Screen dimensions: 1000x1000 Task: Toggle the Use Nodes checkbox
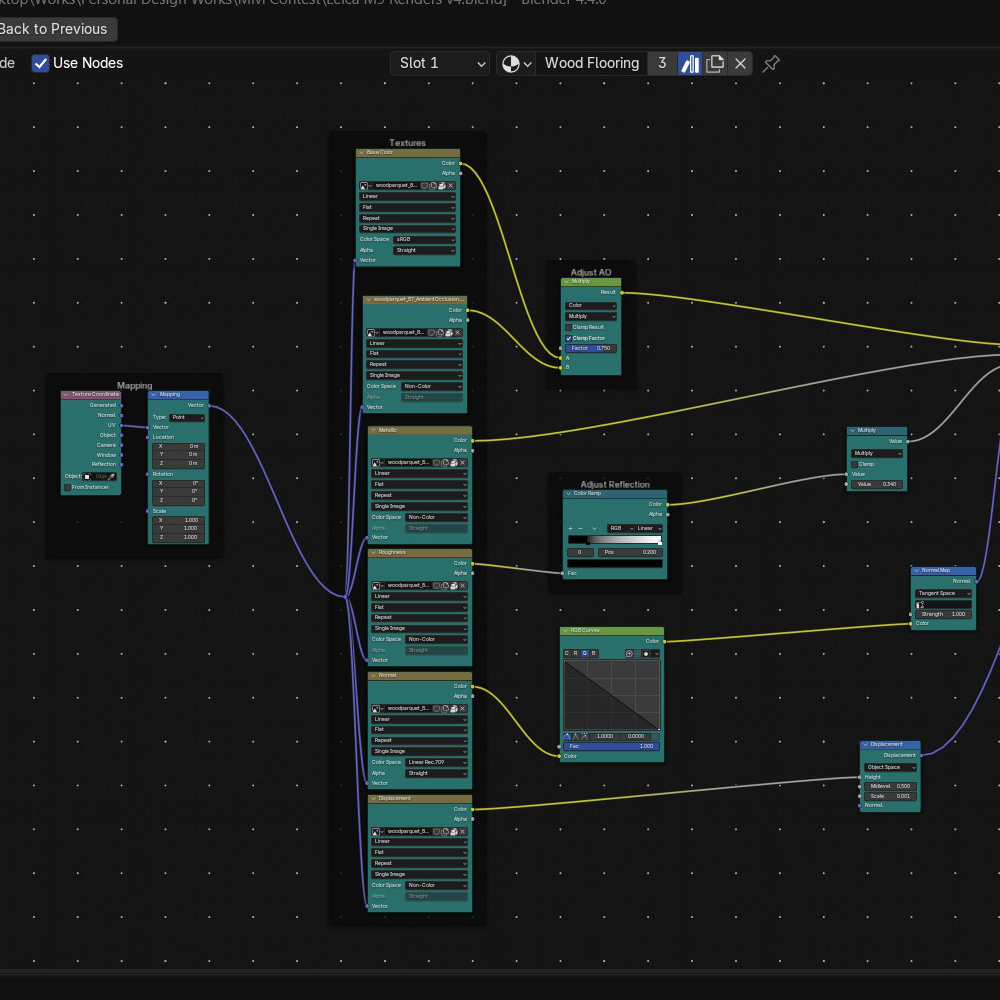tap(40, 63)
